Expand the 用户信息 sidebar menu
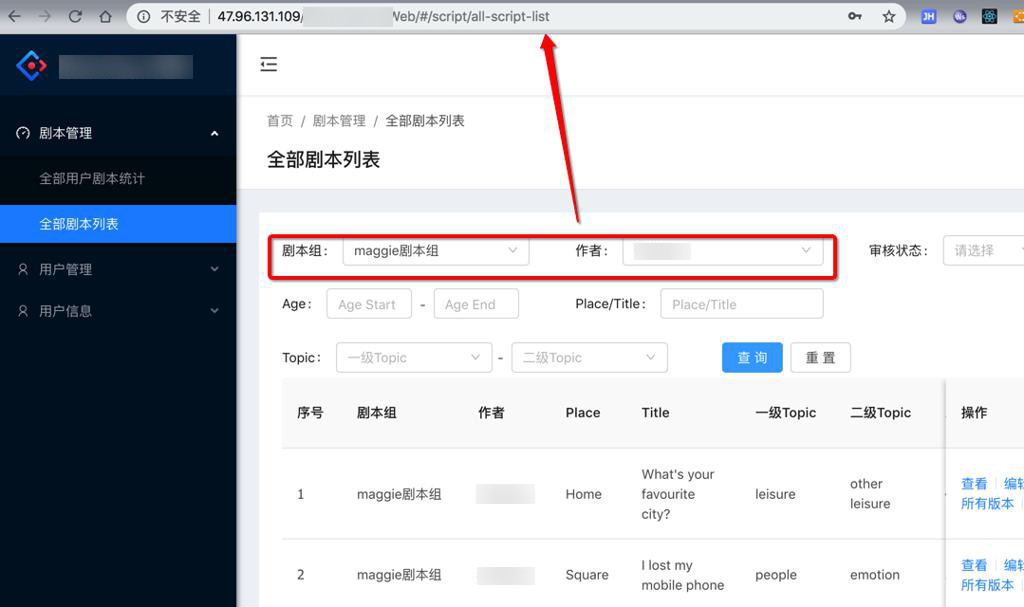Screen dimensions: 1024x607 point(118,311)
